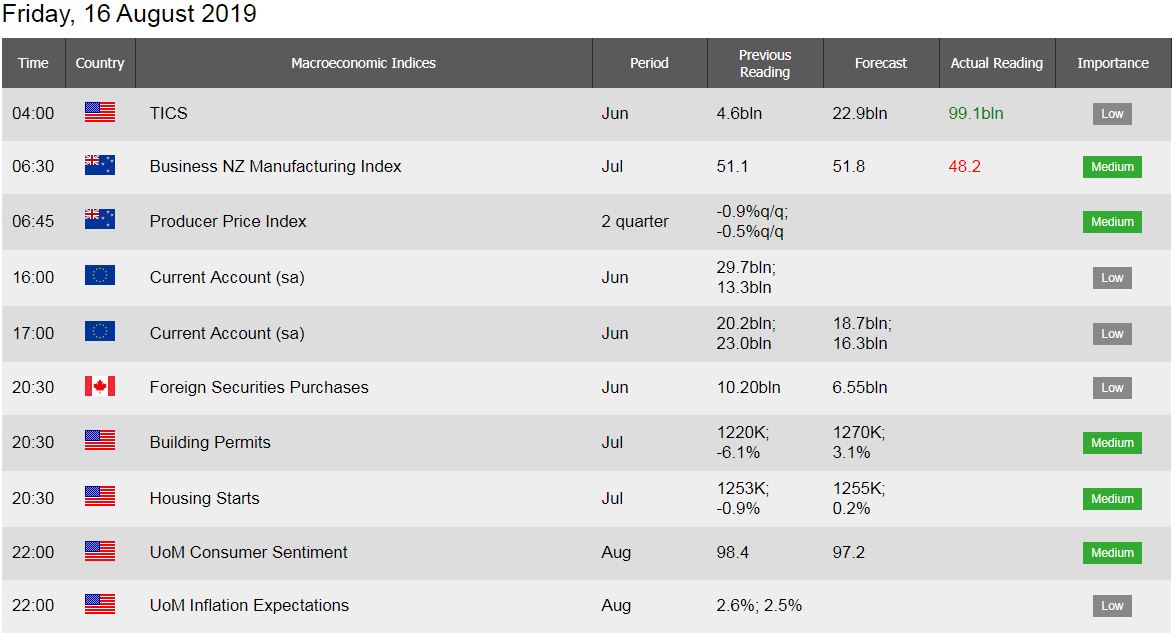1176x637 pixels.
Task: Click Canada flag beside Foreign Securities Purchases
Action: tap(100, 386)
